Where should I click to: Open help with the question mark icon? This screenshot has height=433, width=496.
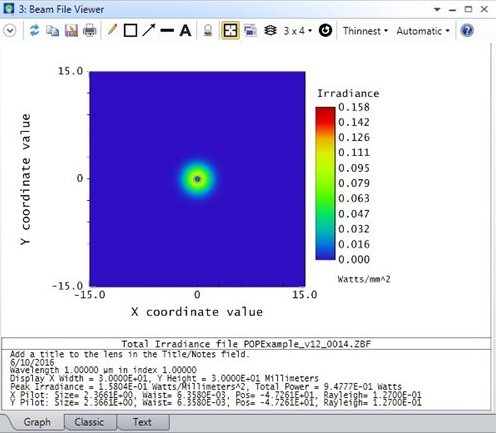point(467,31)
